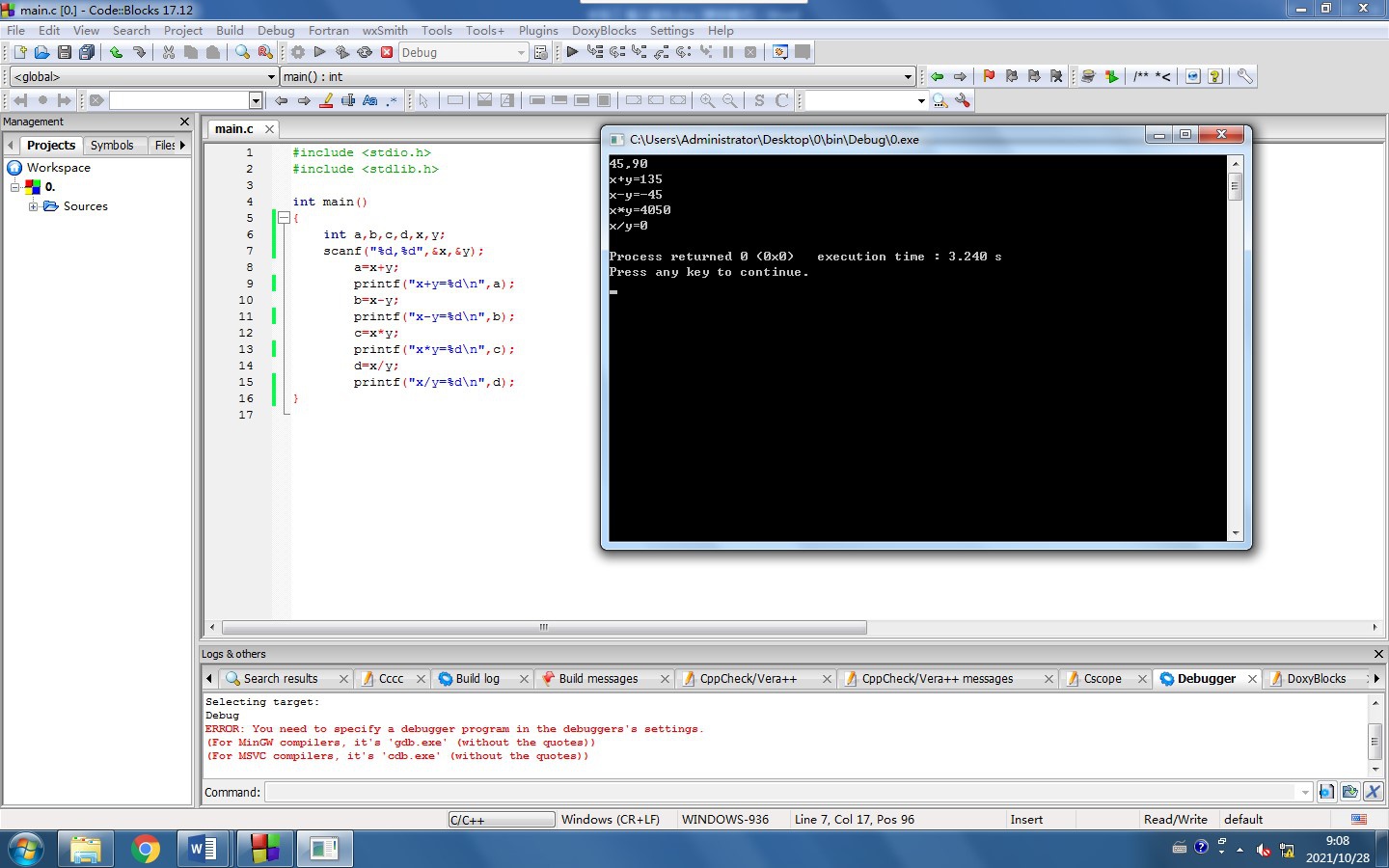Open the Build menu
The image size is (1389, 868).
click(230, 31)
